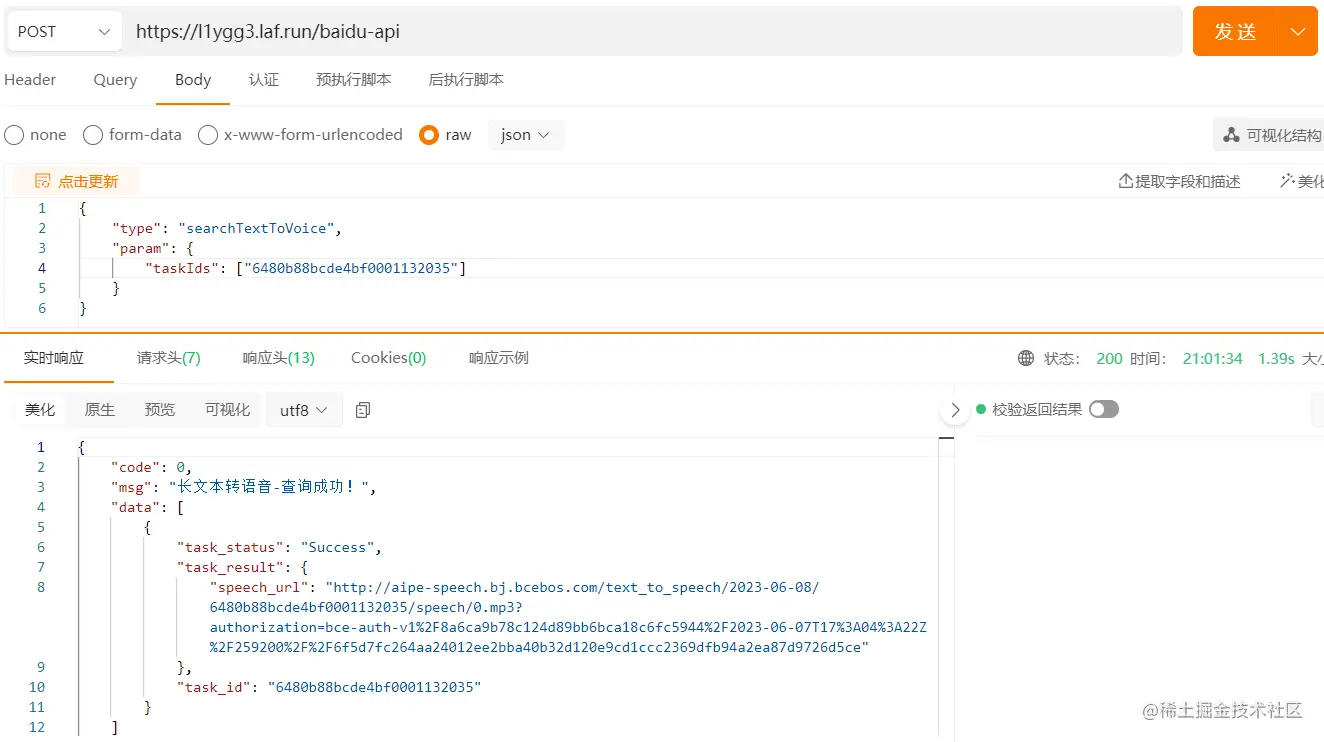Screen dimensions: 1324x742
Task: Open the 预执行脚本 tab
Action: coord(354,80)
